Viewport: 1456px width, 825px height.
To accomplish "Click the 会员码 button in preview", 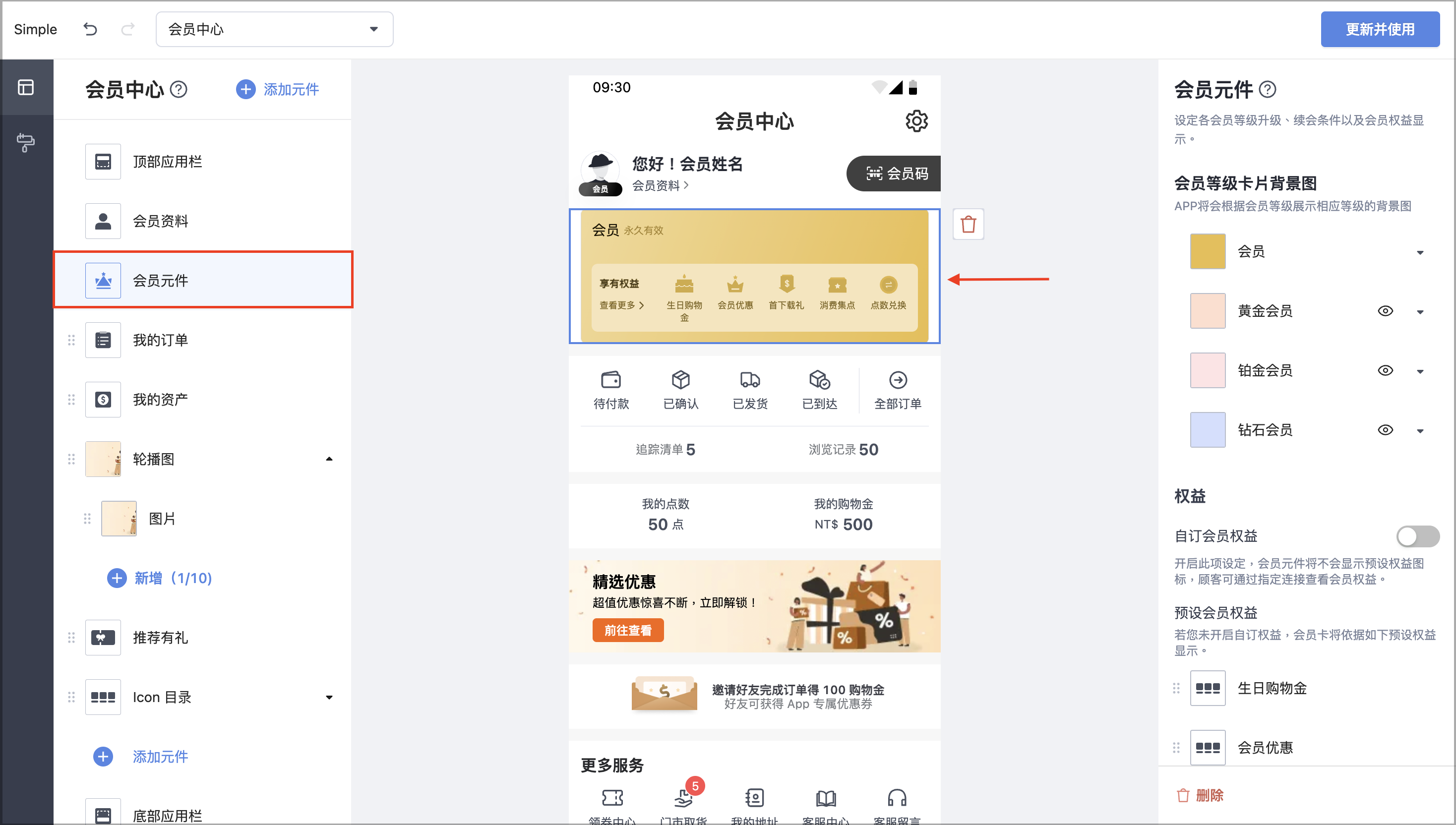I will coord(894,174).
